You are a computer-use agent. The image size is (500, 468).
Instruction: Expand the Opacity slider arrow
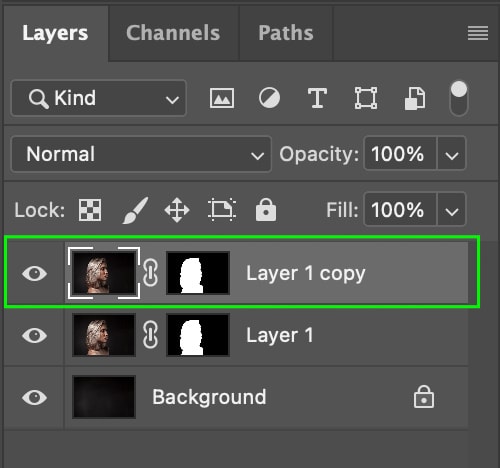pos(451,154)
